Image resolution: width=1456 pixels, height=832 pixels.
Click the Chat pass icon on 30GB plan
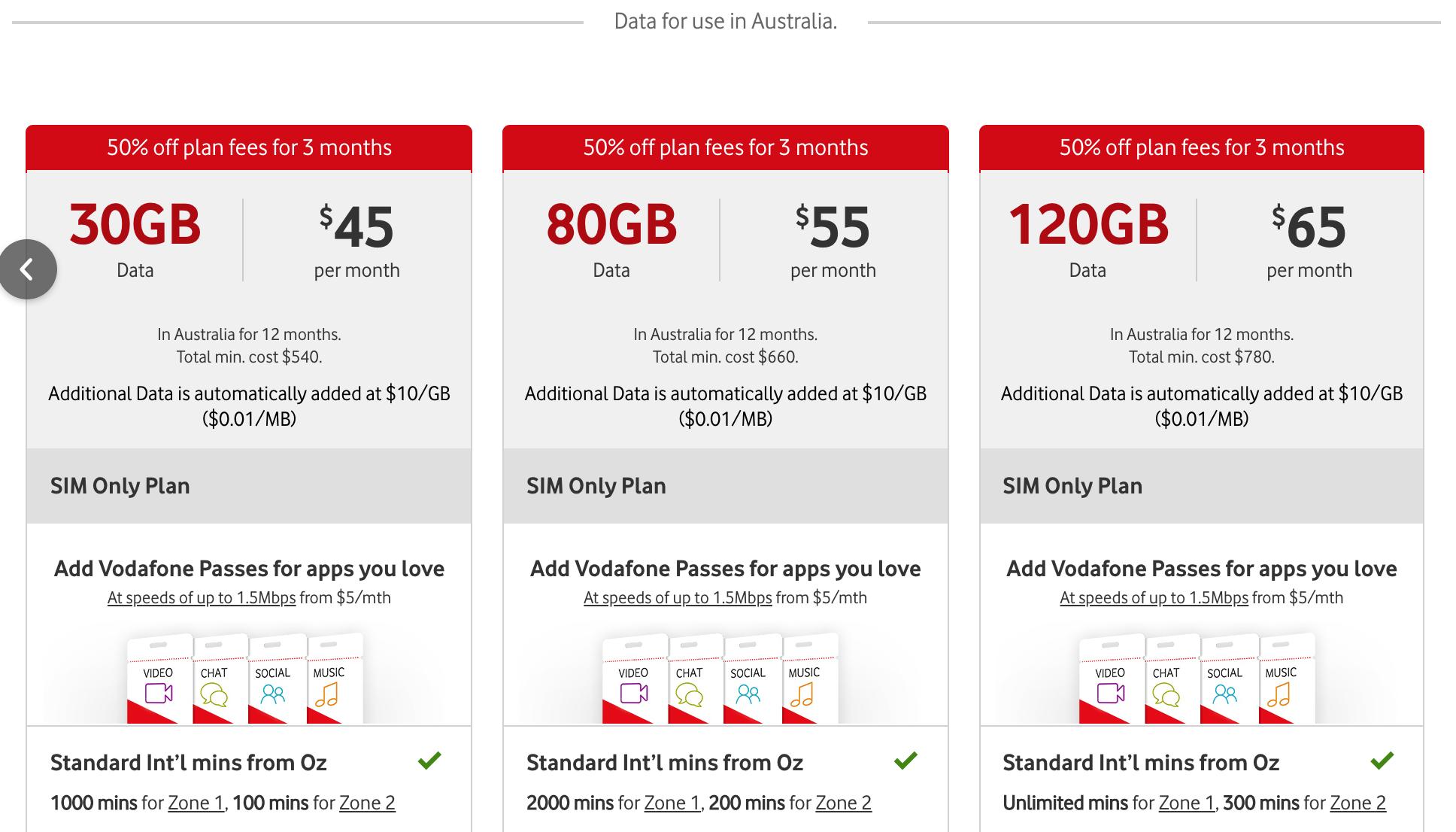point(214,694)
